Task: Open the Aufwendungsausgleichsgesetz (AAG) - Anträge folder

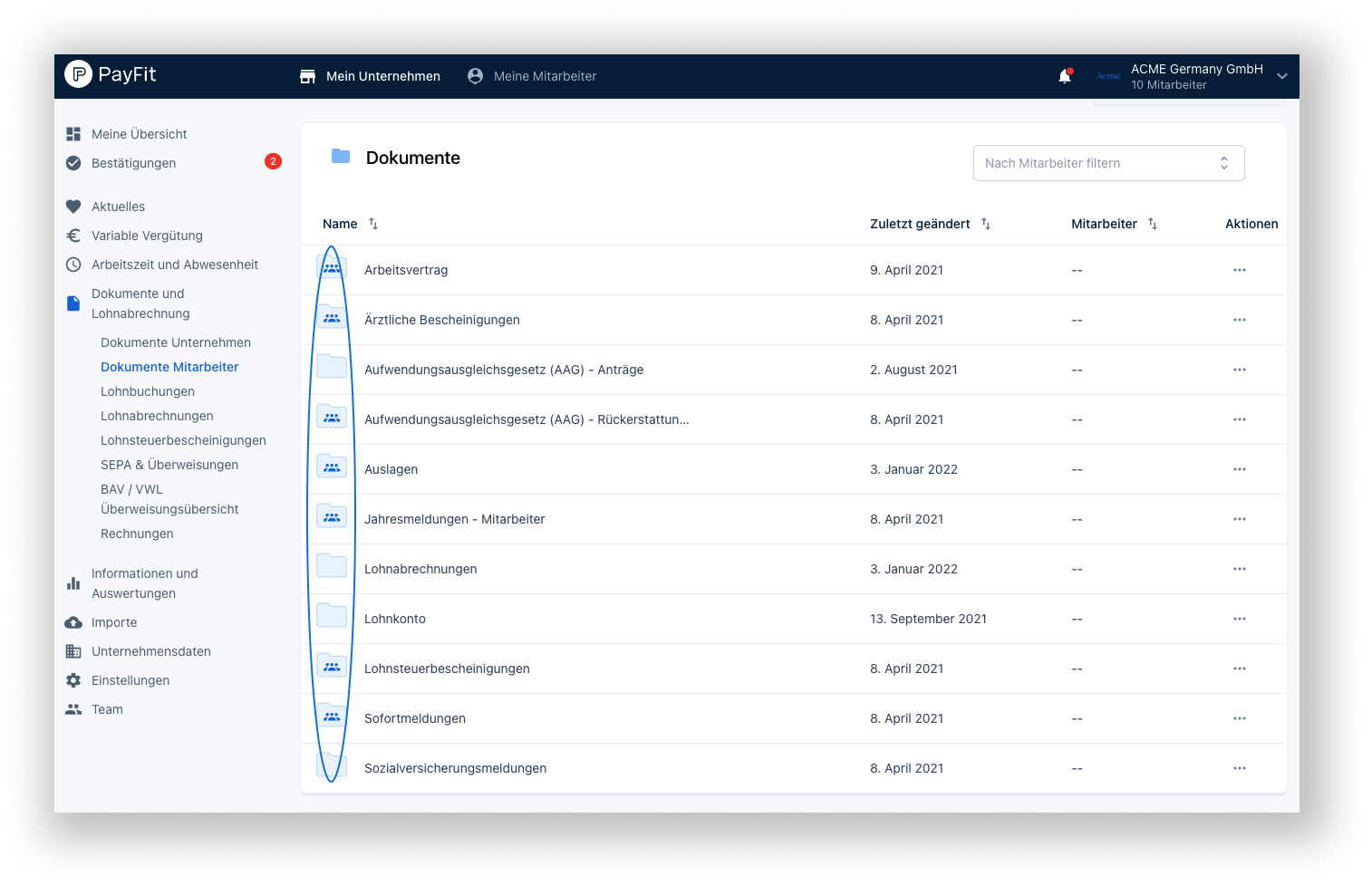Action: pyautogui.click(x=504, y=370)
